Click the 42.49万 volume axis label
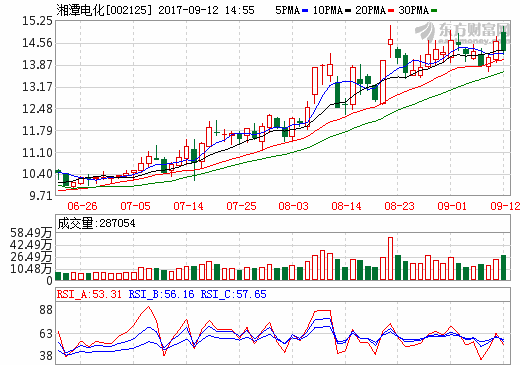 (x=31, y=245)
